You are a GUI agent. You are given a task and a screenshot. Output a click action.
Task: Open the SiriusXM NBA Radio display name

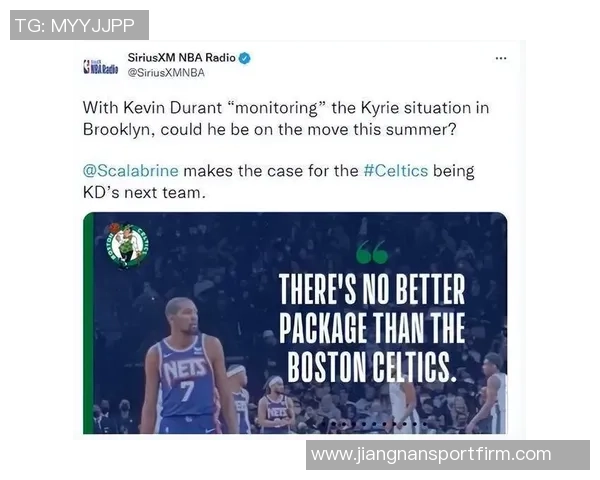point(181,58)
